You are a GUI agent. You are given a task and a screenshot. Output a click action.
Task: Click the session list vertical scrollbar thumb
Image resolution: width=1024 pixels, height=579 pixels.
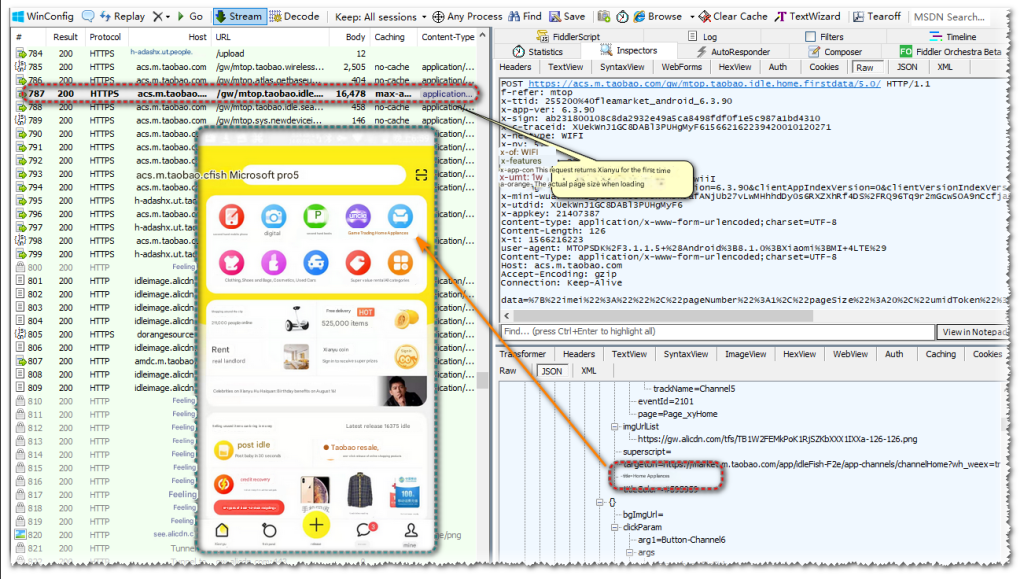click(x=483, y=380)
